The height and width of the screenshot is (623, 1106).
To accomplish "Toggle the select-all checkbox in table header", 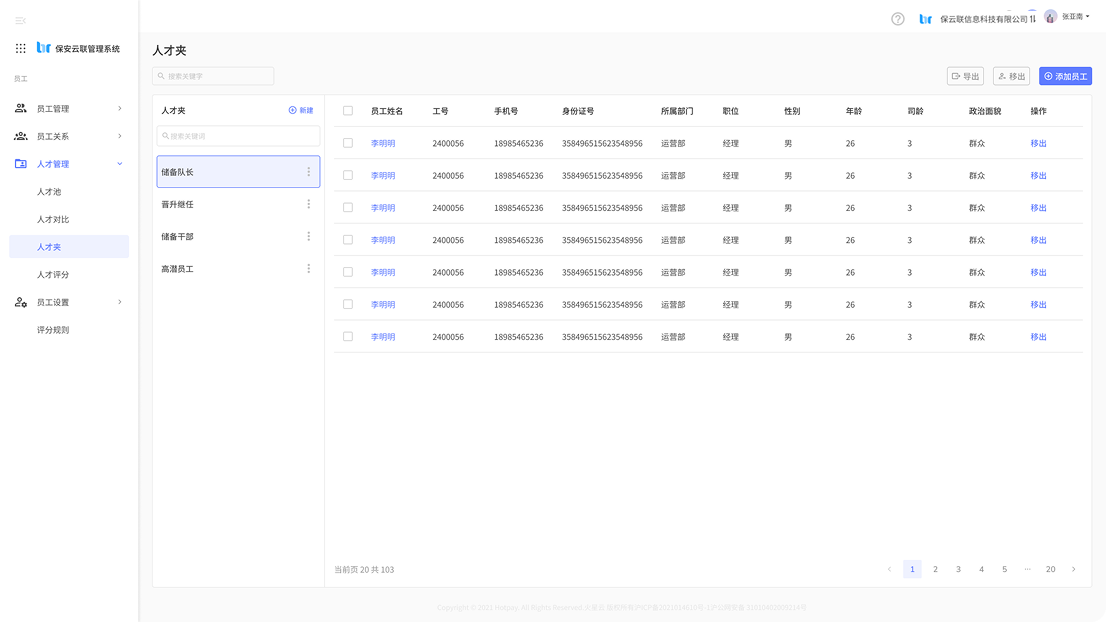I will pos(348,111).
